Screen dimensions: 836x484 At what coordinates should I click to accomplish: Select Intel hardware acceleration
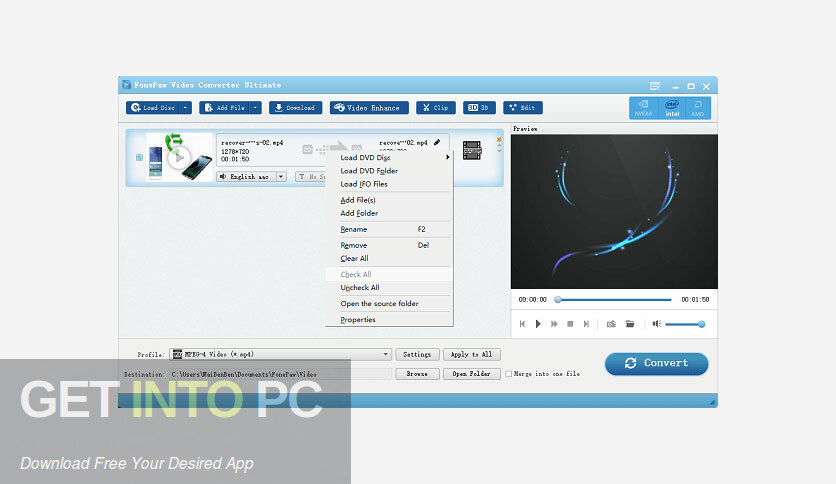(x=672, y=108)
